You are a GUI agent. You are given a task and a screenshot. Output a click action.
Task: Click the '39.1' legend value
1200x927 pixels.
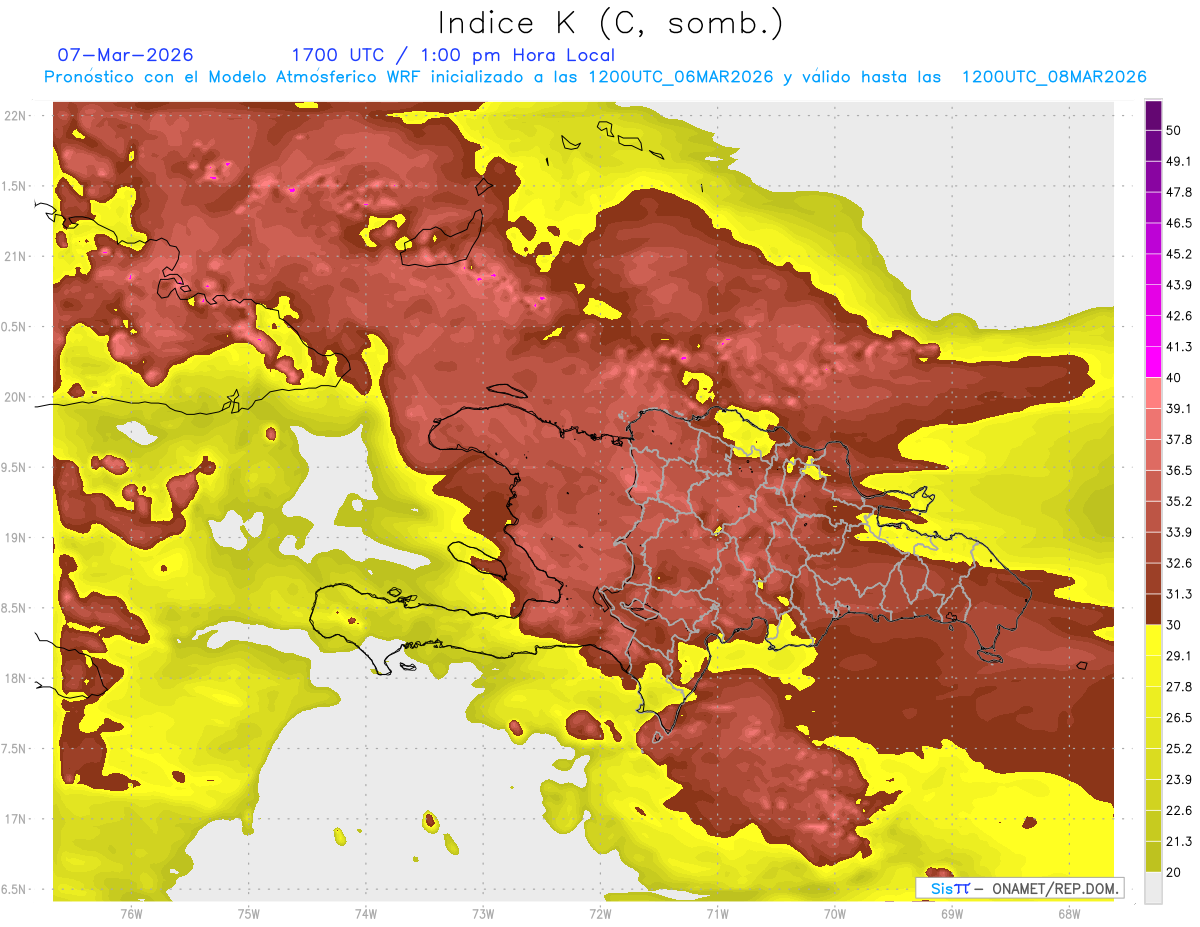click(x=1179, y=408)
